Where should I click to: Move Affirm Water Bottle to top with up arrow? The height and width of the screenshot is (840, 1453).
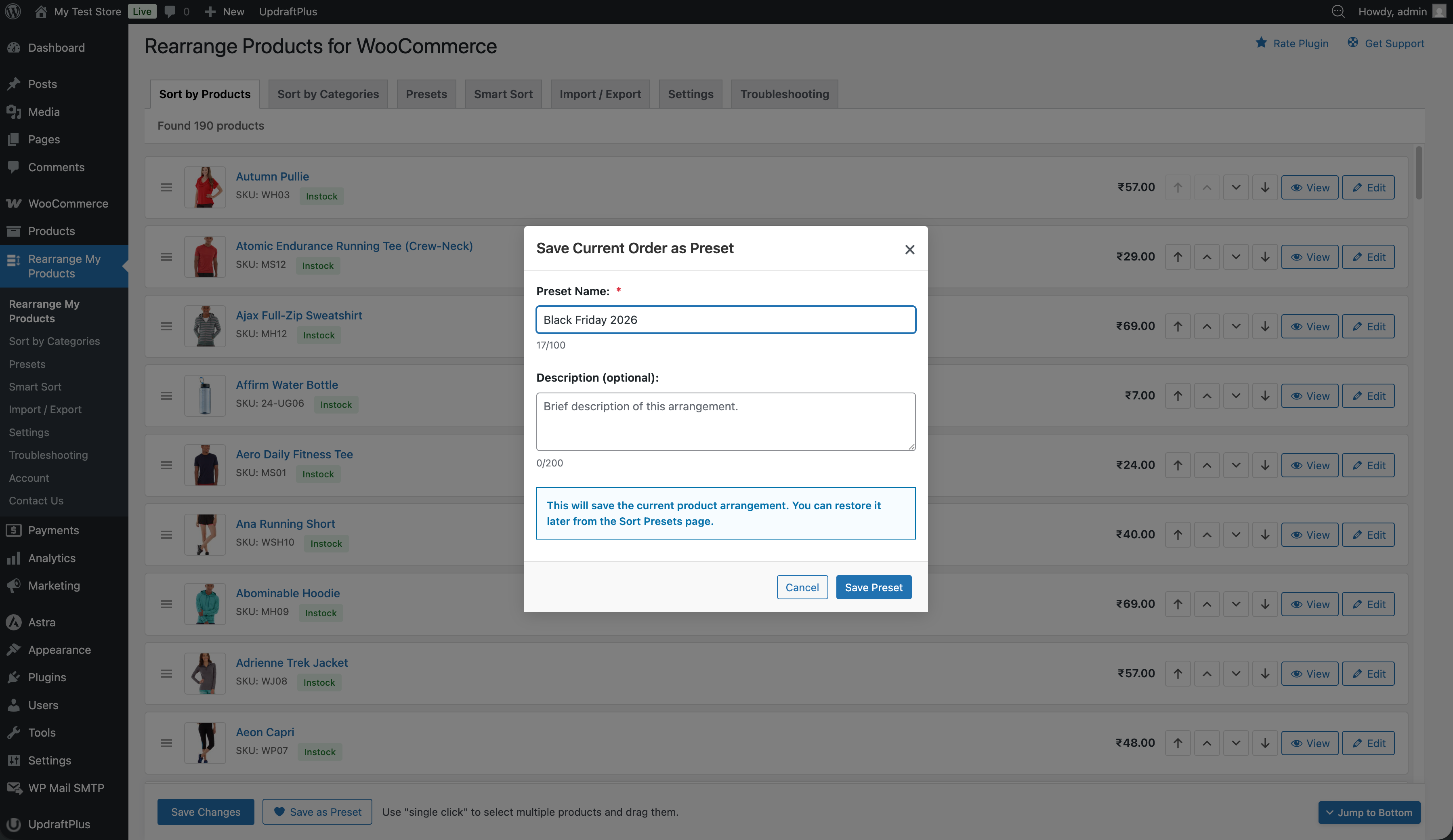point(1178,395)
